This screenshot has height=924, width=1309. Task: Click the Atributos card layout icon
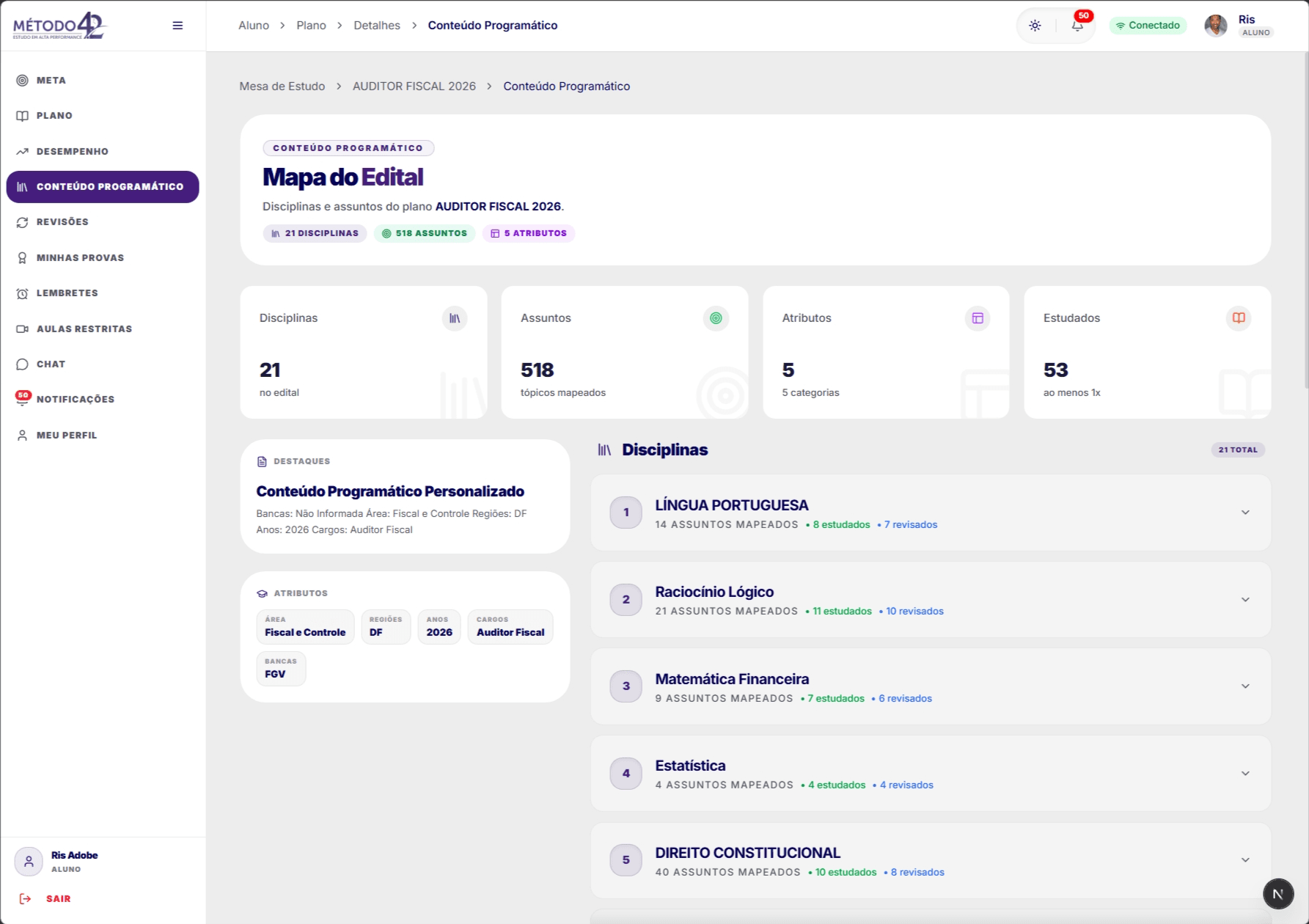click(978, 318)
